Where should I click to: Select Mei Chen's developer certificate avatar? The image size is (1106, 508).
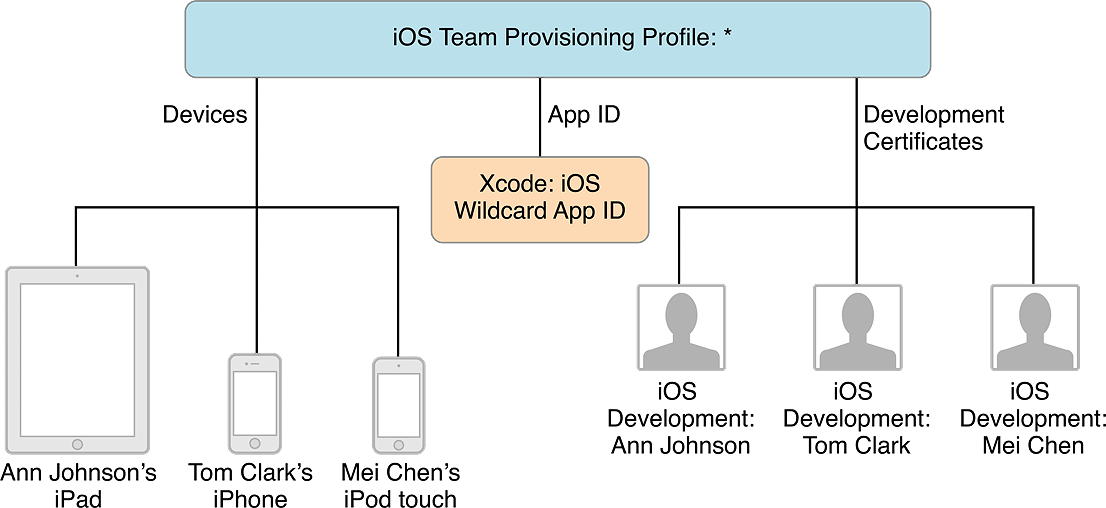point(1035,327)
